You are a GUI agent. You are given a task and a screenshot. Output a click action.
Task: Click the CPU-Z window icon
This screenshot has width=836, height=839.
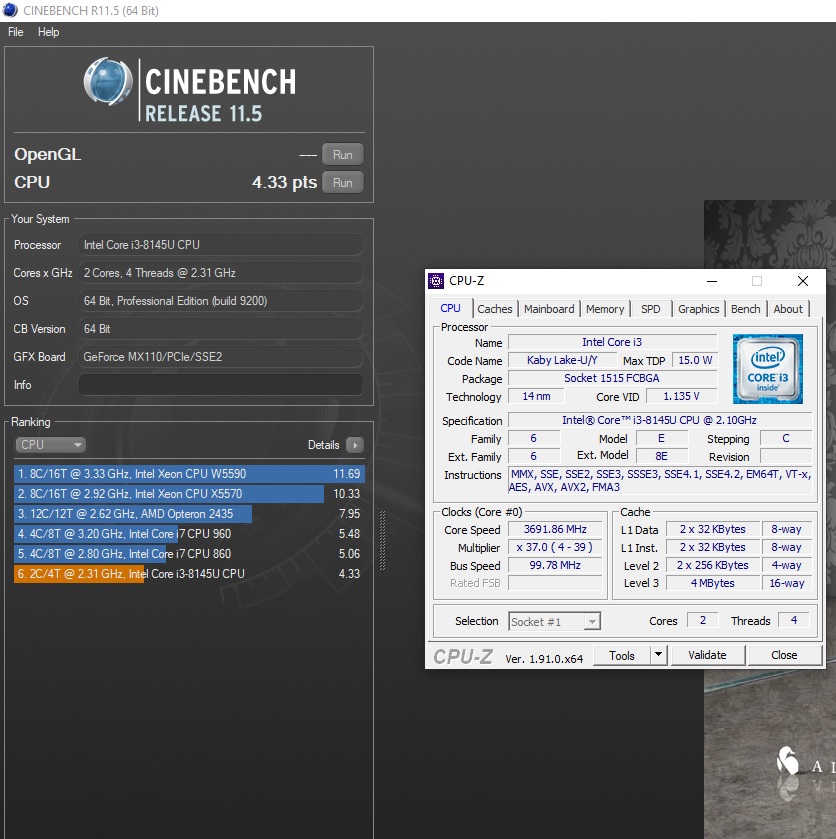pos(436,280)
